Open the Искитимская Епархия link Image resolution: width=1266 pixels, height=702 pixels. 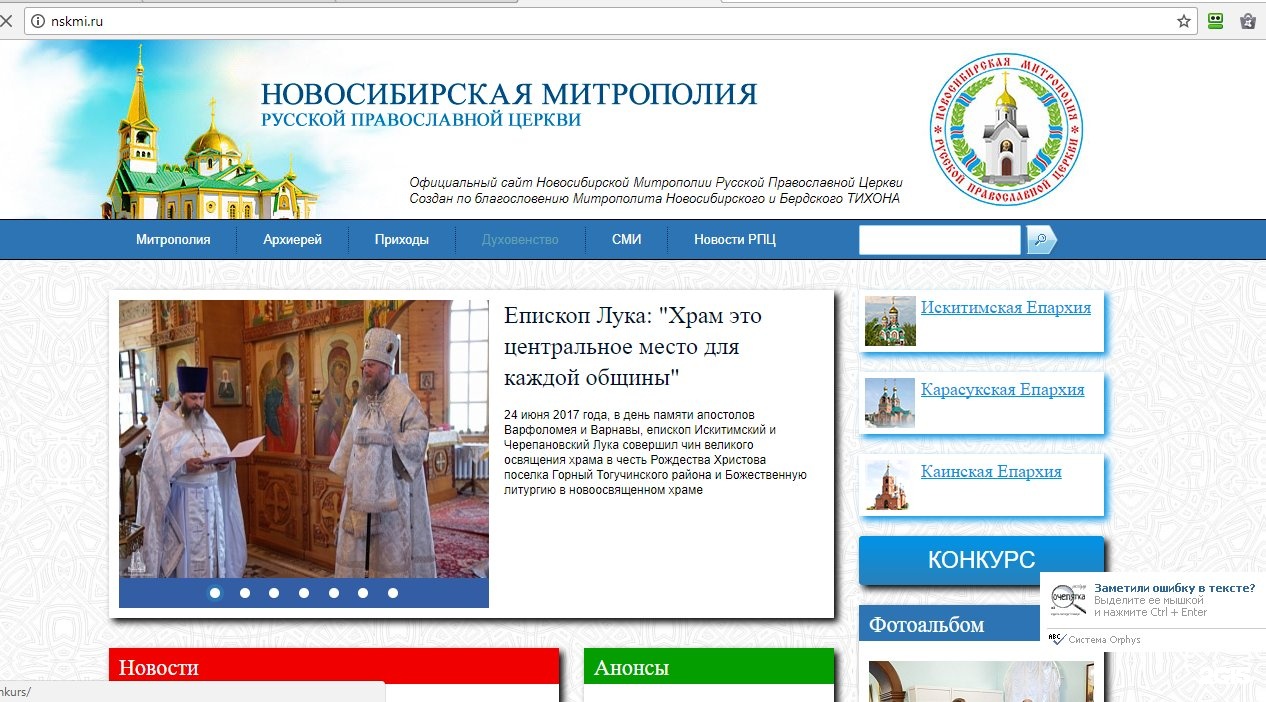point(1005,308)
